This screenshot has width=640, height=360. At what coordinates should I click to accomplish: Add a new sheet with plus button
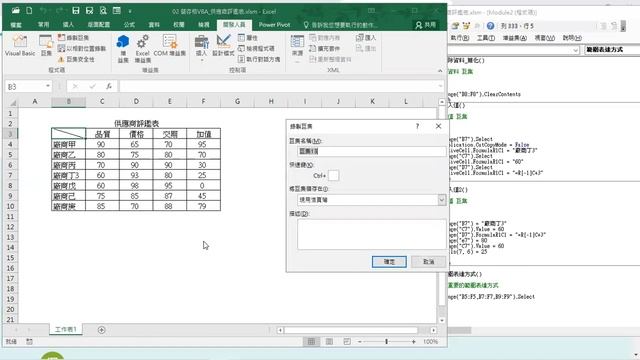tap(102, 330)
